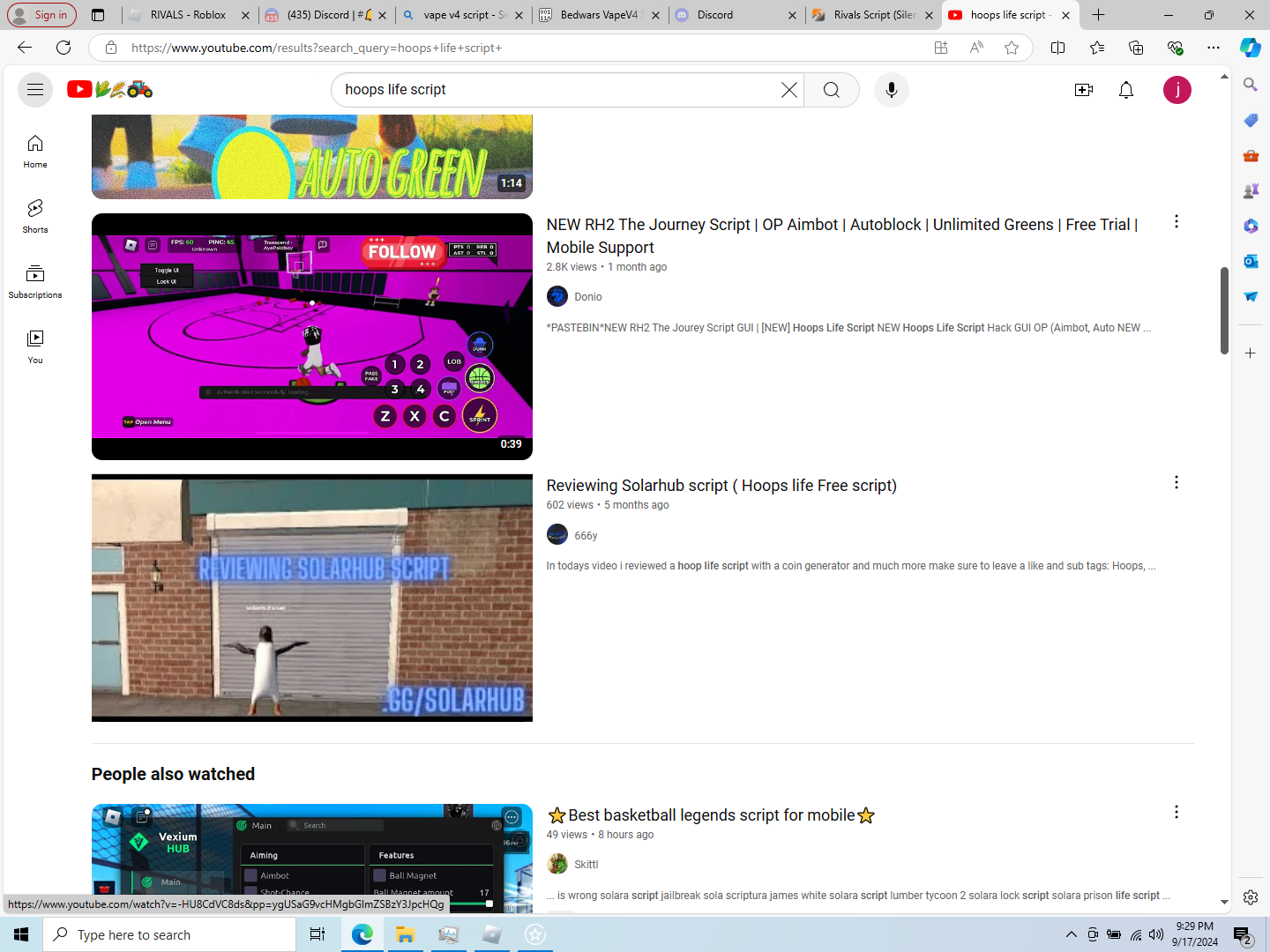Open options menu for basketball legends video
1270x952 pixels.
coord(1176,813)
